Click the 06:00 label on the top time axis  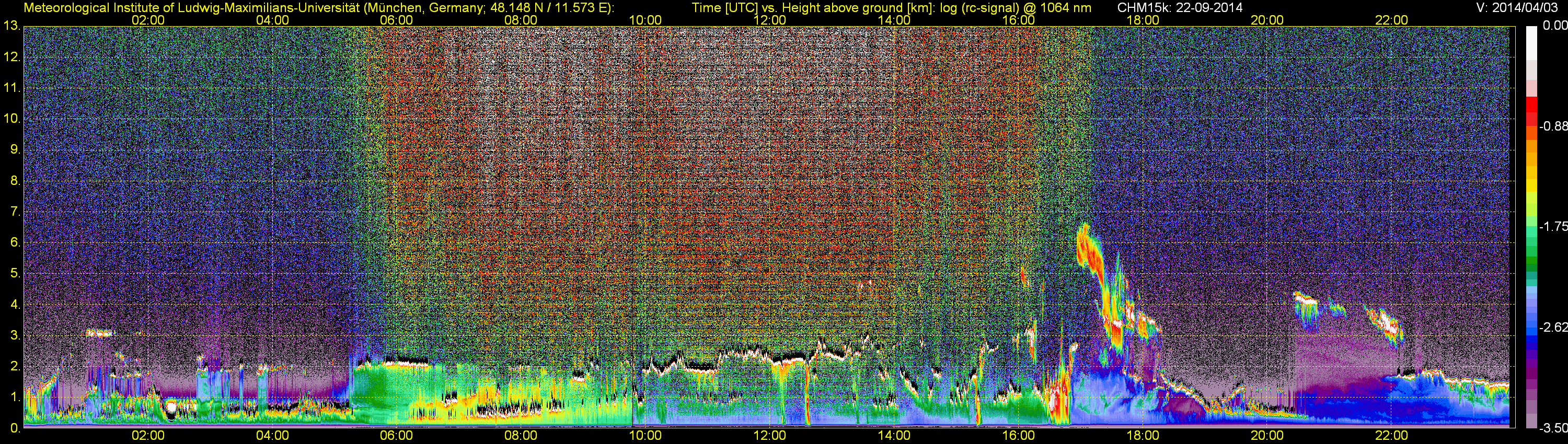(396, 20)
